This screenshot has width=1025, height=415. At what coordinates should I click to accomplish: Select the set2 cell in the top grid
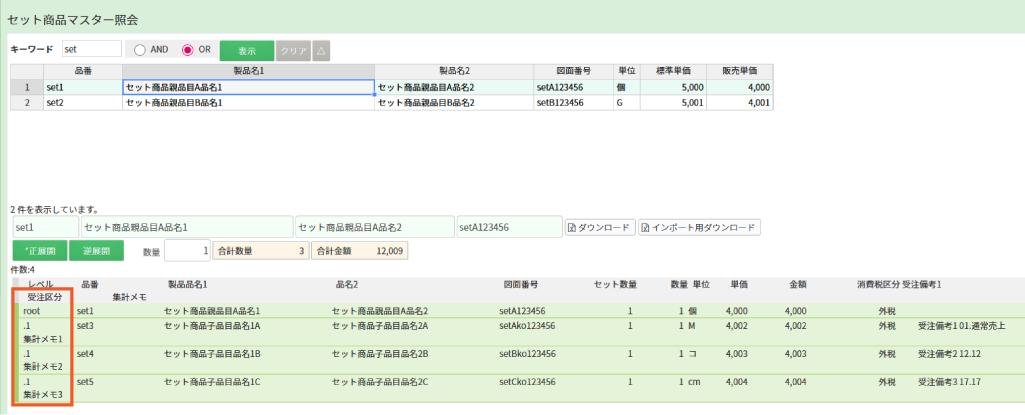coord(83,102)
